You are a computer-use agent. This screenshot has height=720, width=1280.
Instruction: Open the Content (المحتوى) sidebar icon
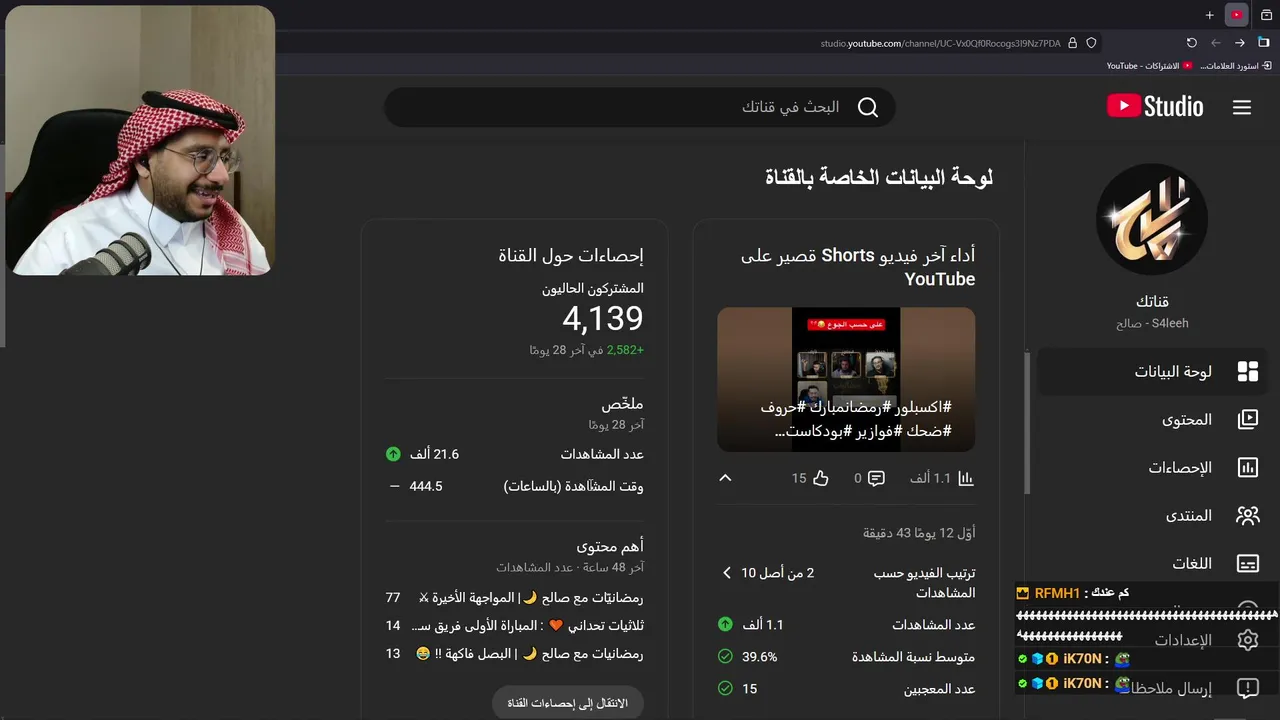click(x=1248, y=420)
